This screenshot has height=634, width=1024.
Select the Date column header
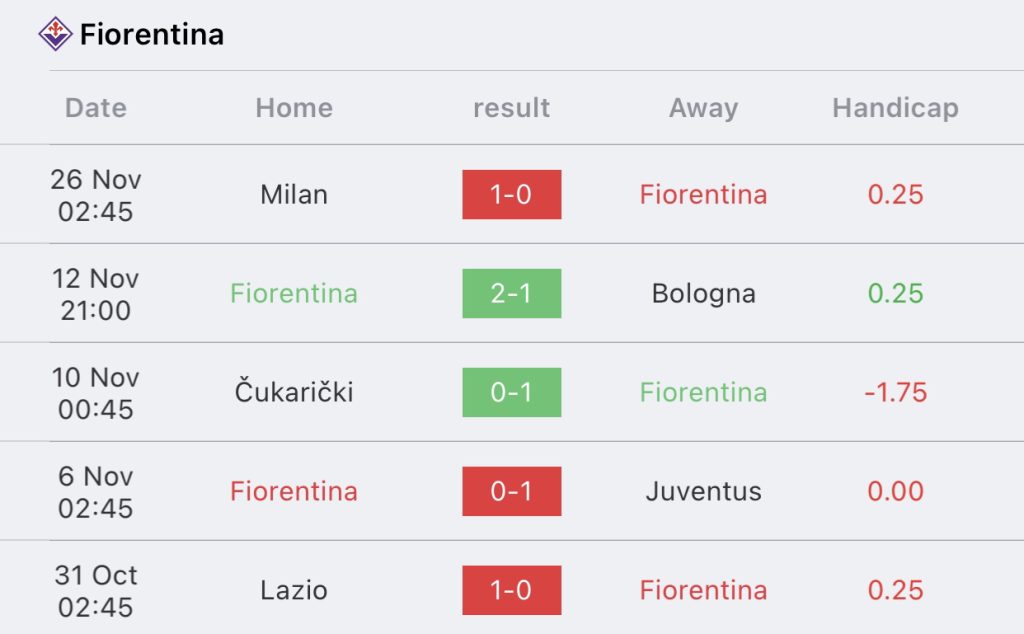click(x=96, y=108)
